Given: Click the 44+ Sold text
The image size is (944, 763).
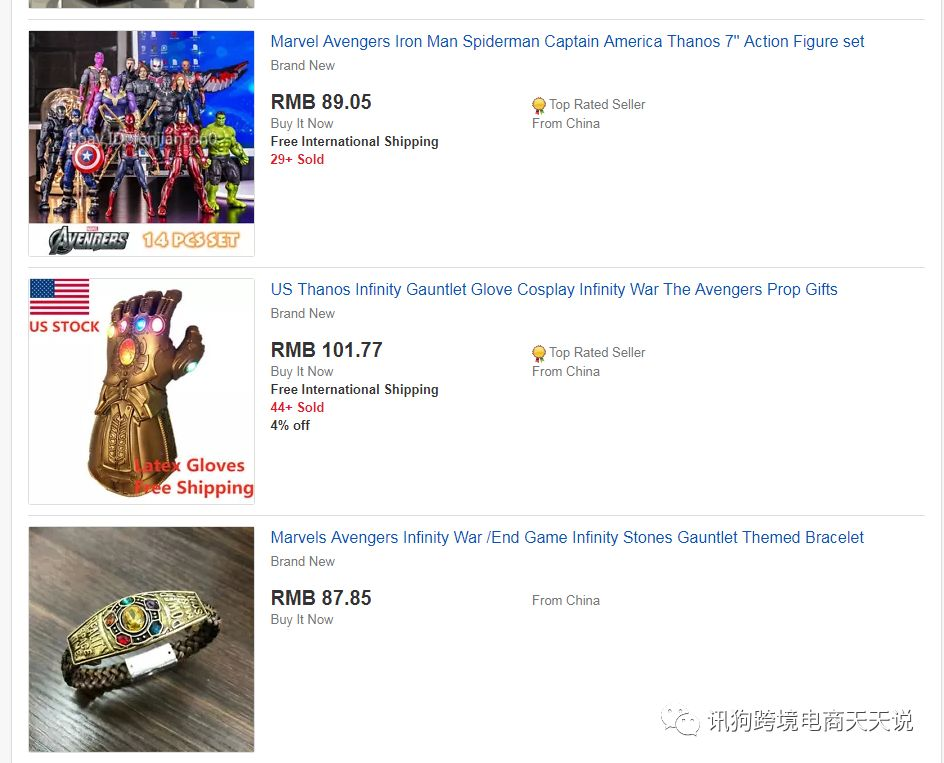Looking at the screenshot, I should (x=297, y=407).
